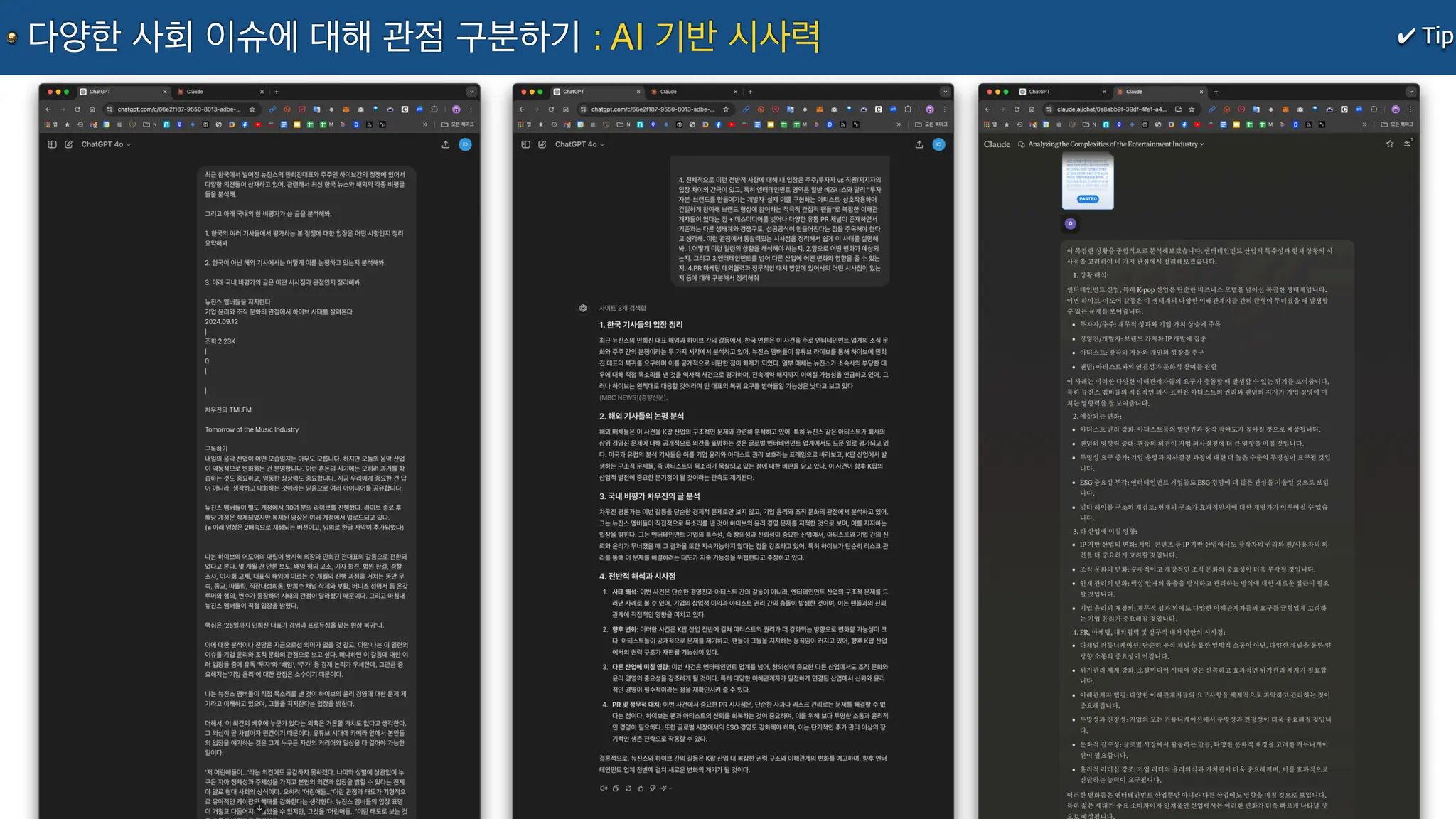Screen dimensions: 1456x819
Task: Click the address bar URL in the left window
Action: (179, 109)
